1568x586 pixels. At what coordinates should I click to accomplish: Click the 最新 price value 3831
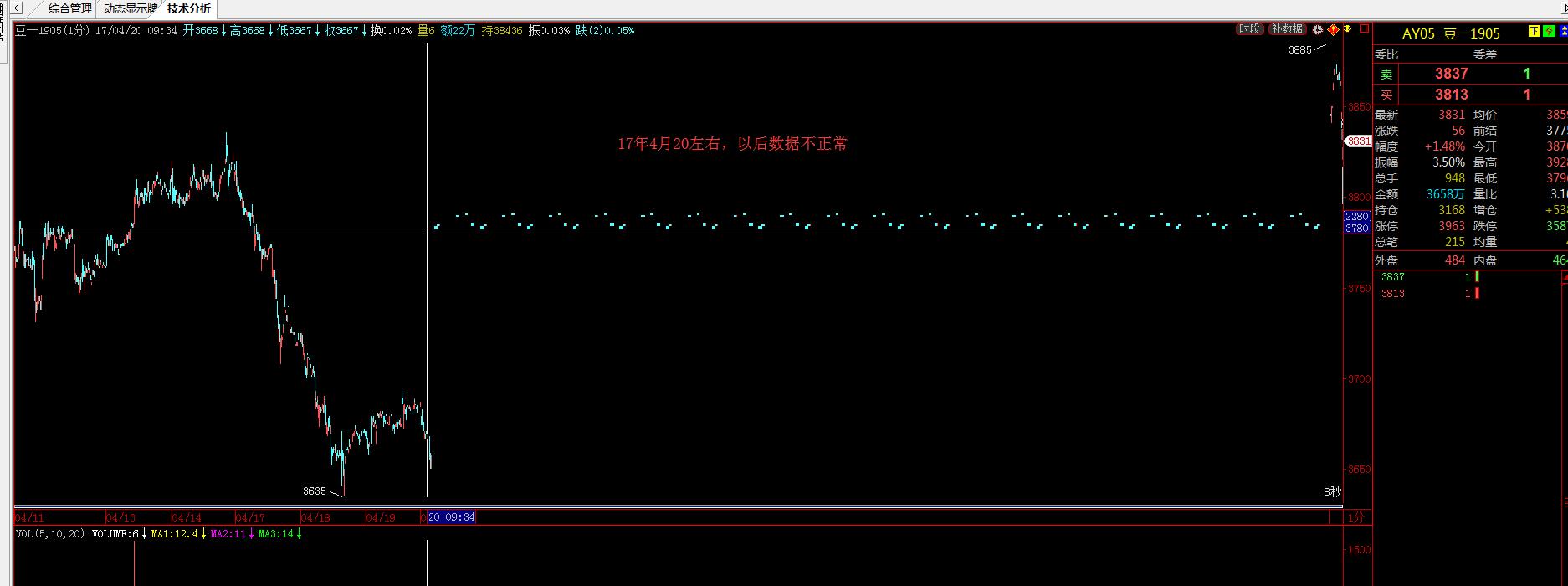[1452, 115]
